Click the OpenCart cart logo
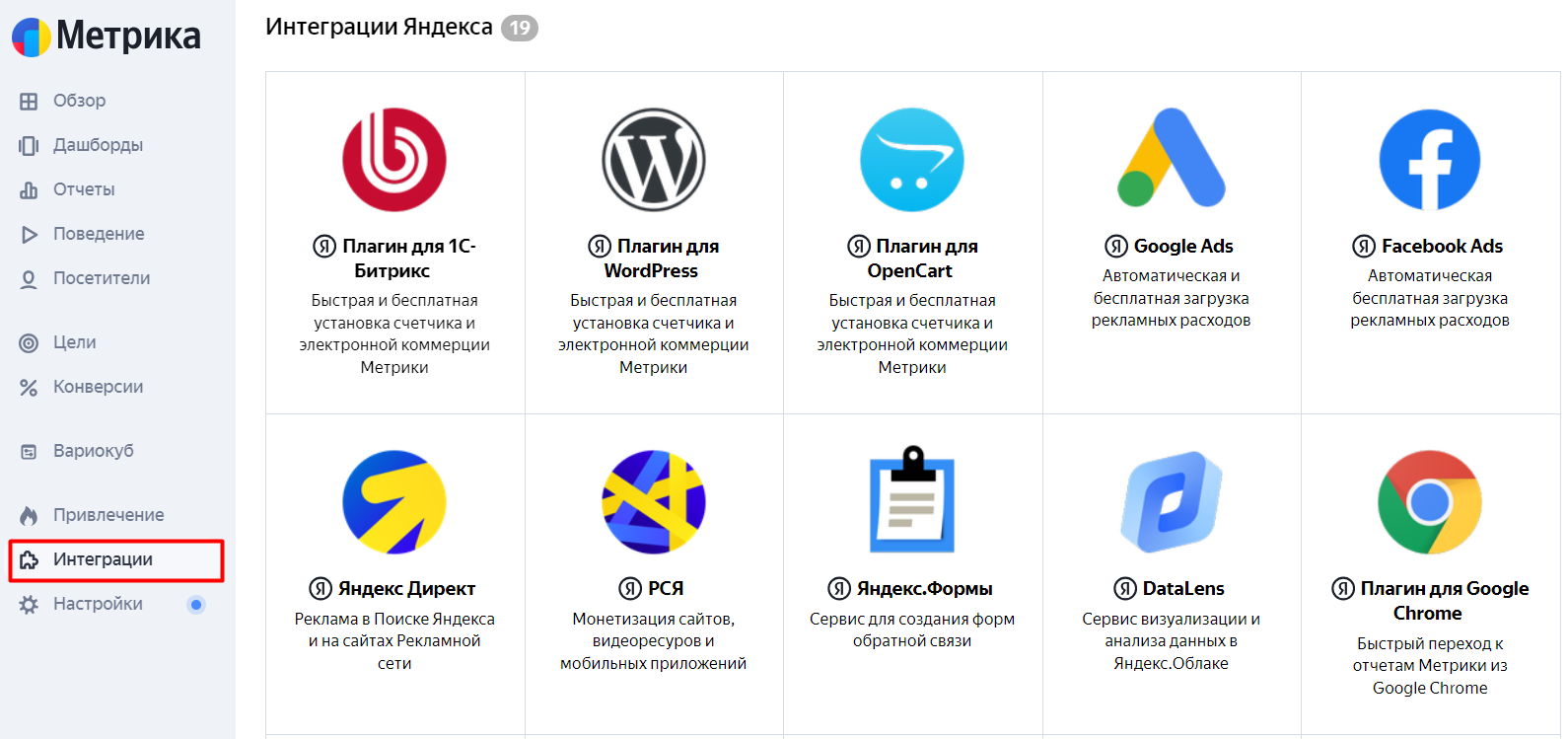The height and width of the screenshot is (739, 1568). coord(912,160)
